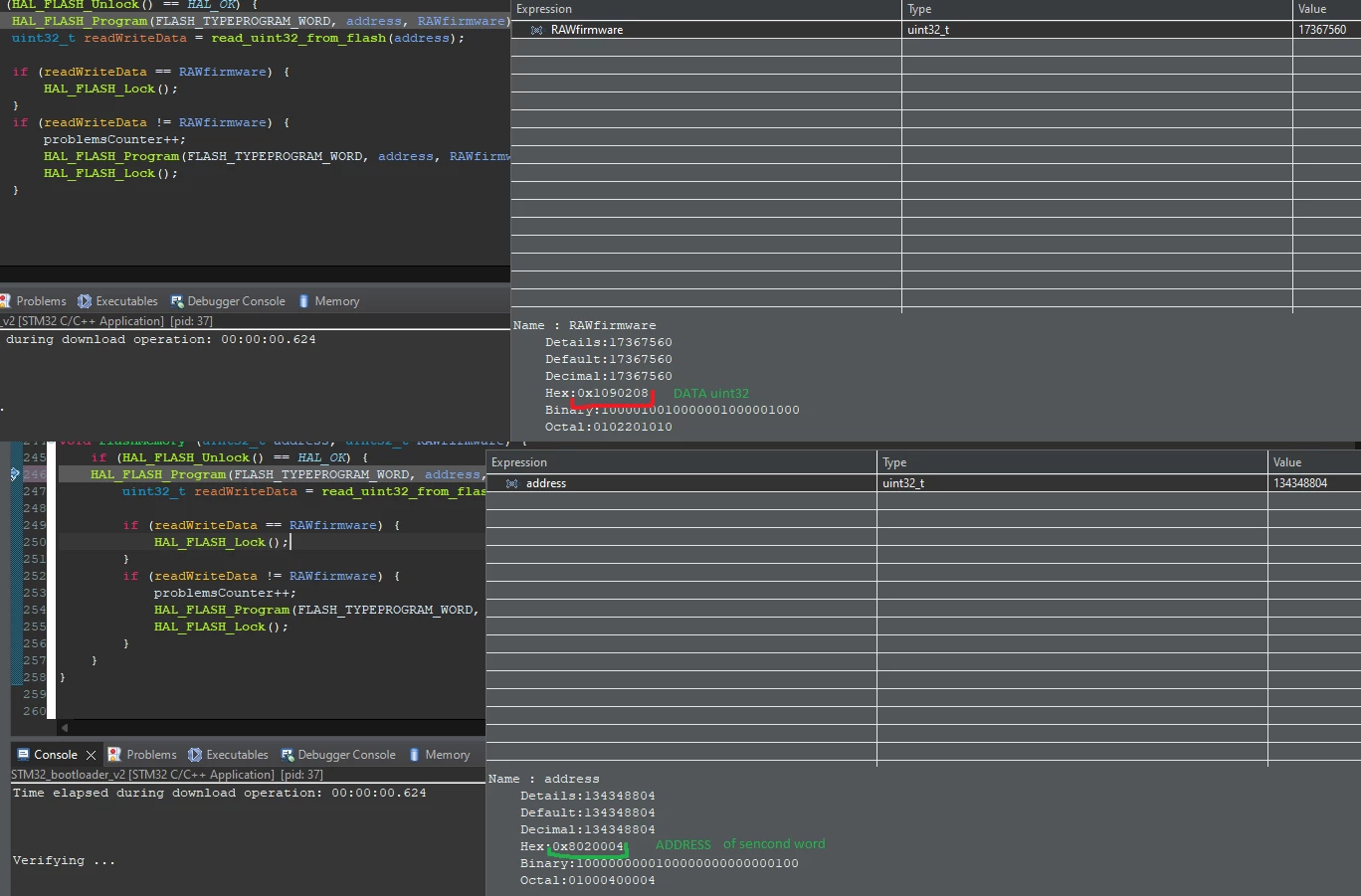This screenshot has width=1361, height=896.
Task: Select the value cell 17367560
Action: (1327, 30)
